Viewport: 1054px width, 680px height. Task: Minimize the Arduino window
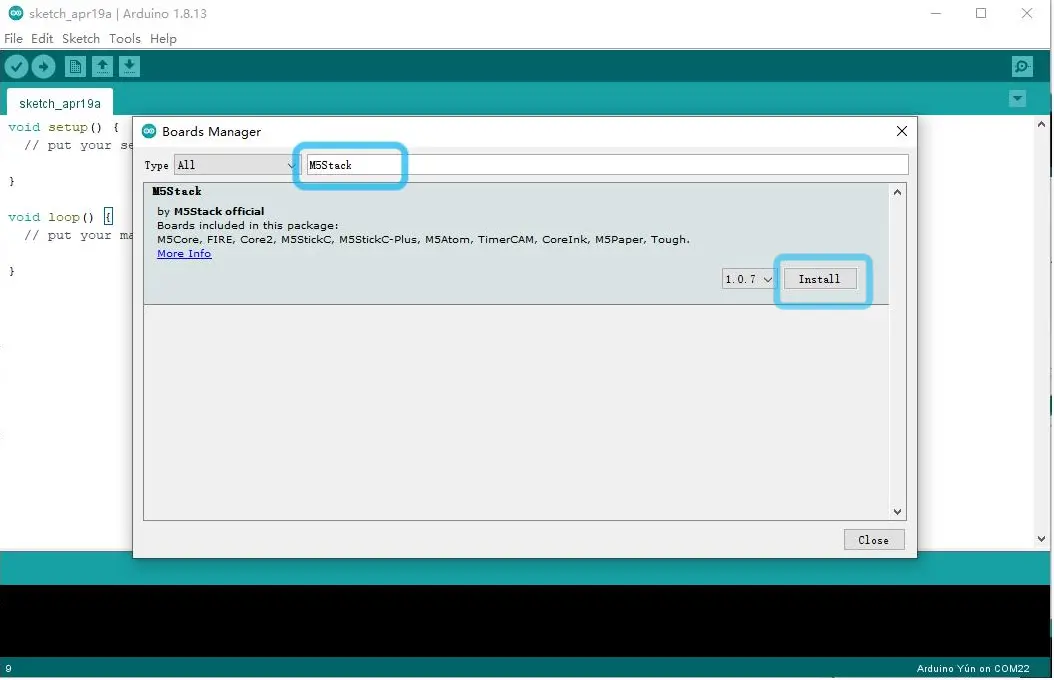coord(935,13)
